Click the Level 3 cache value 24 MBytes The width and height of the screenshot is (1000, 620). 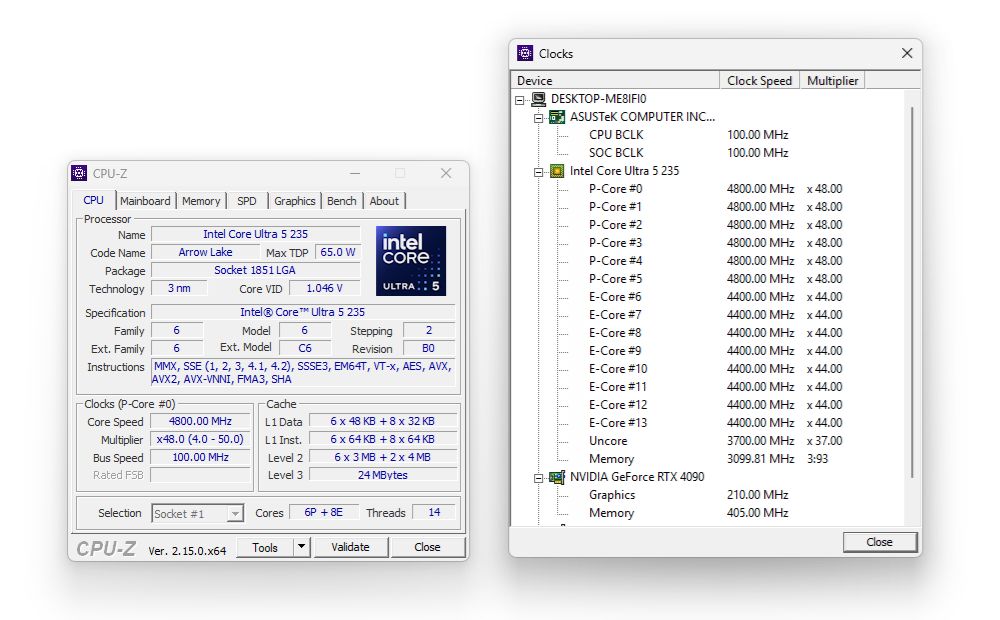point(383,475)
